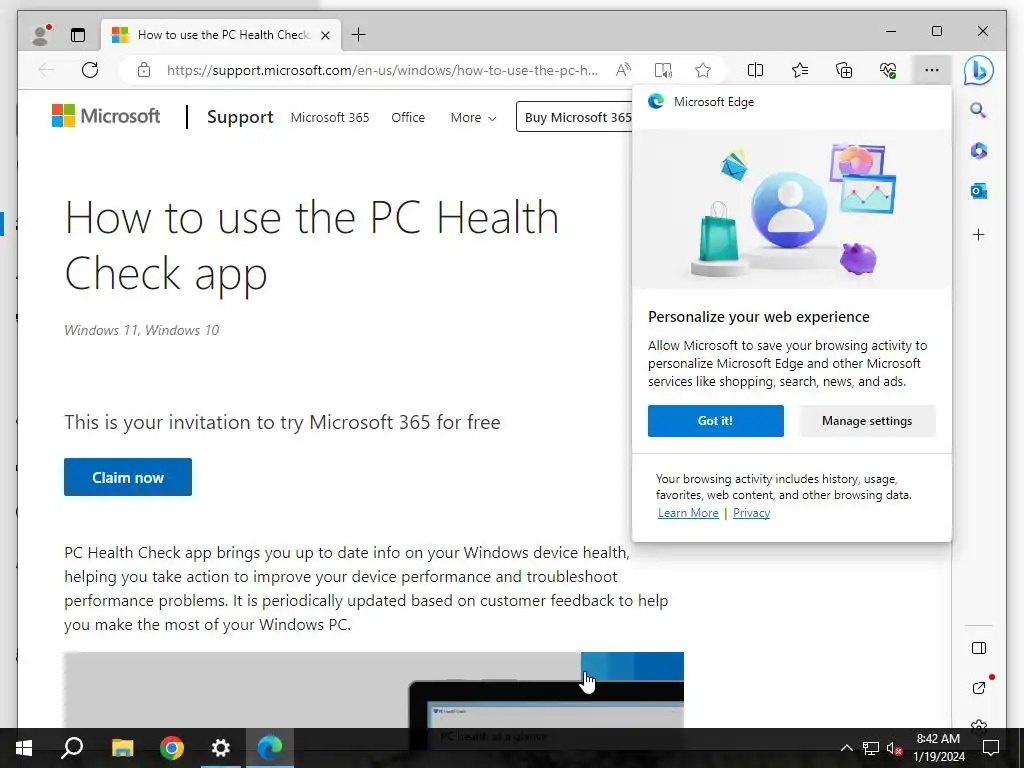Open Office nav item
The width and height of the screenshot is (1024, 768).
408,118
